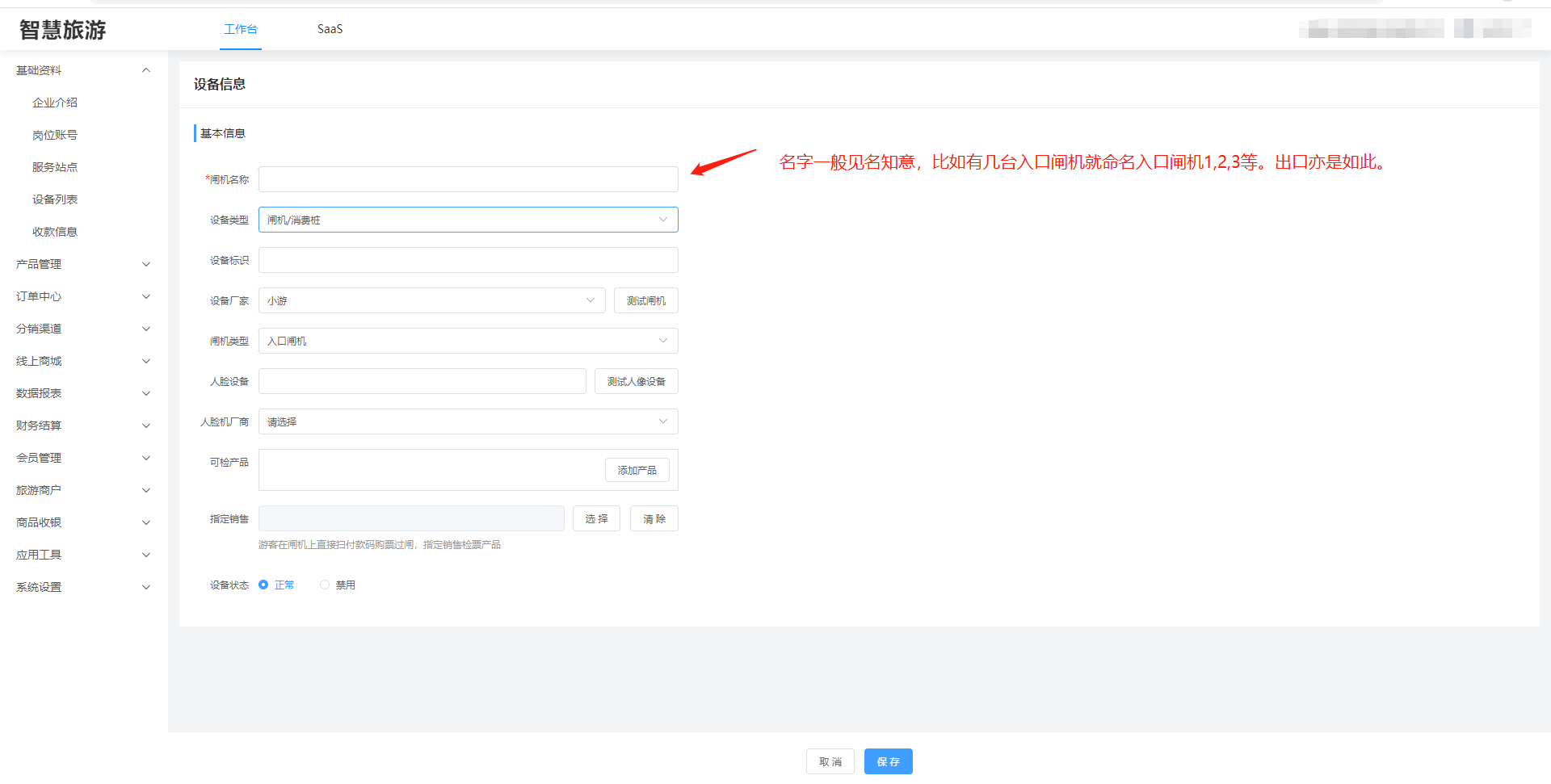This screenshot has width=1551, height=784.
Task: Click the 测试人像设备 button
Action: click(x=636, y=381)
